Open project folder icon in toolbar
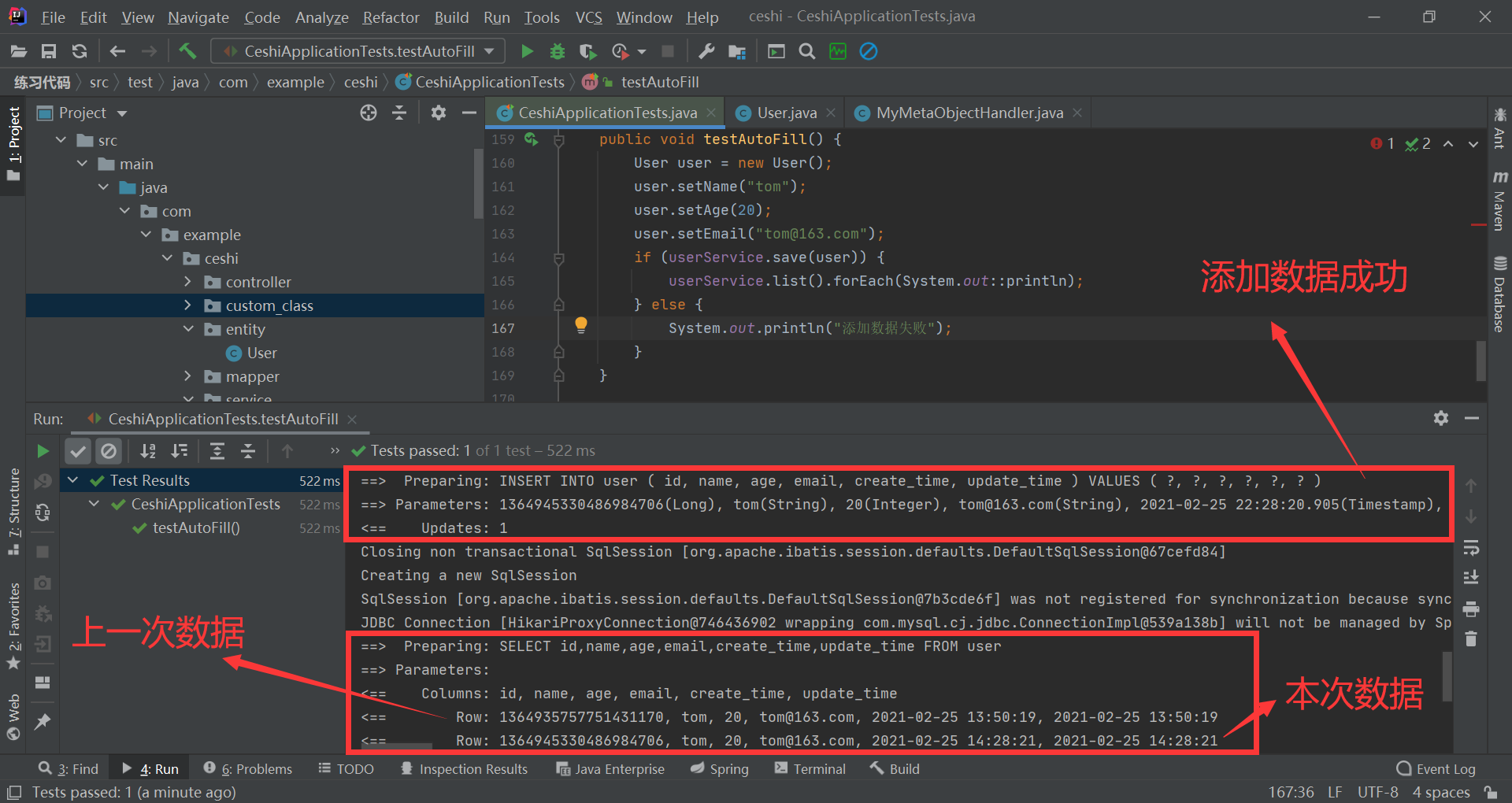 coord(19,51)
